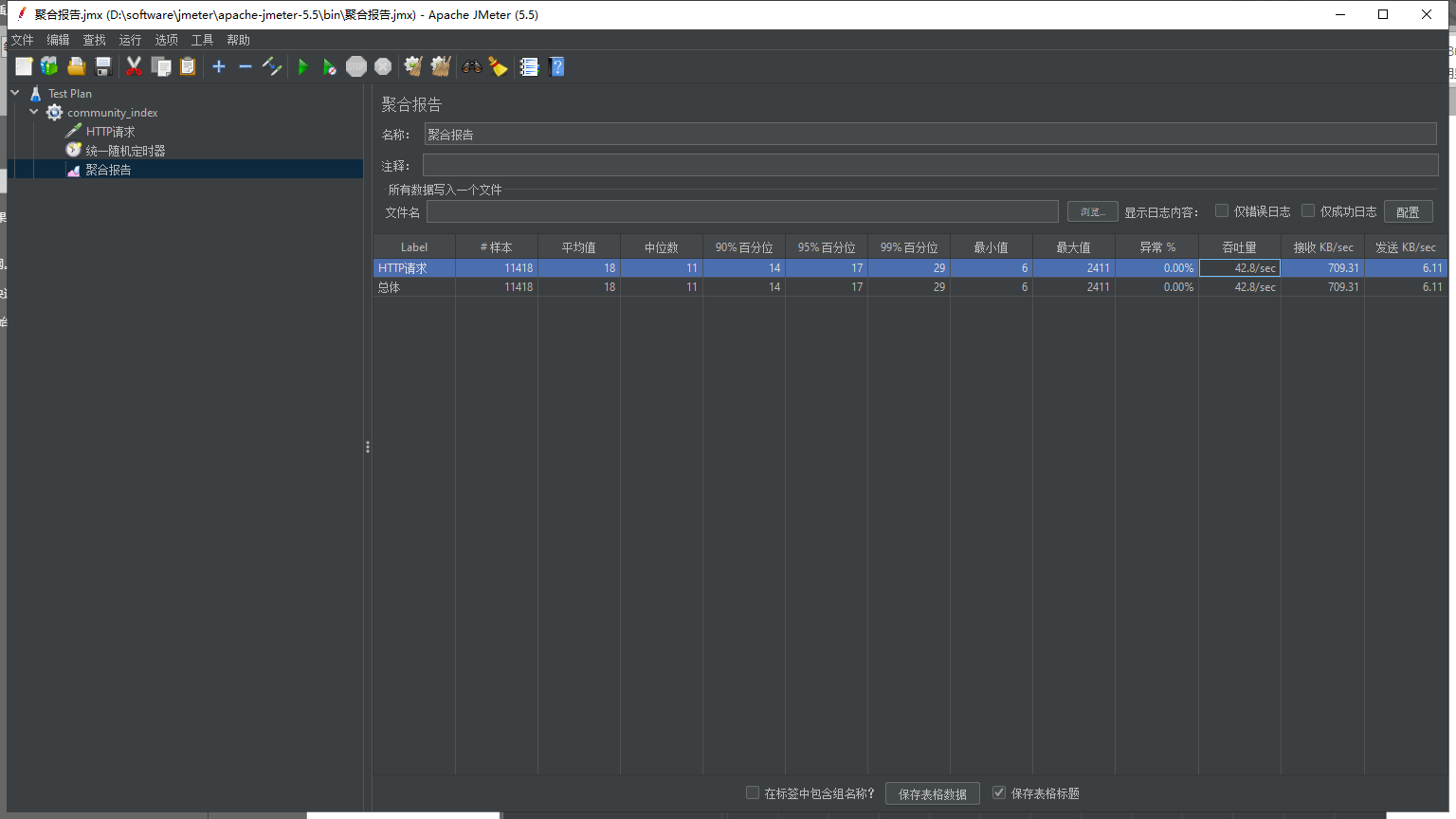Click into the 名称 name field
Image resolution: width=1456 pixels, height=819 pixels.
930,134
